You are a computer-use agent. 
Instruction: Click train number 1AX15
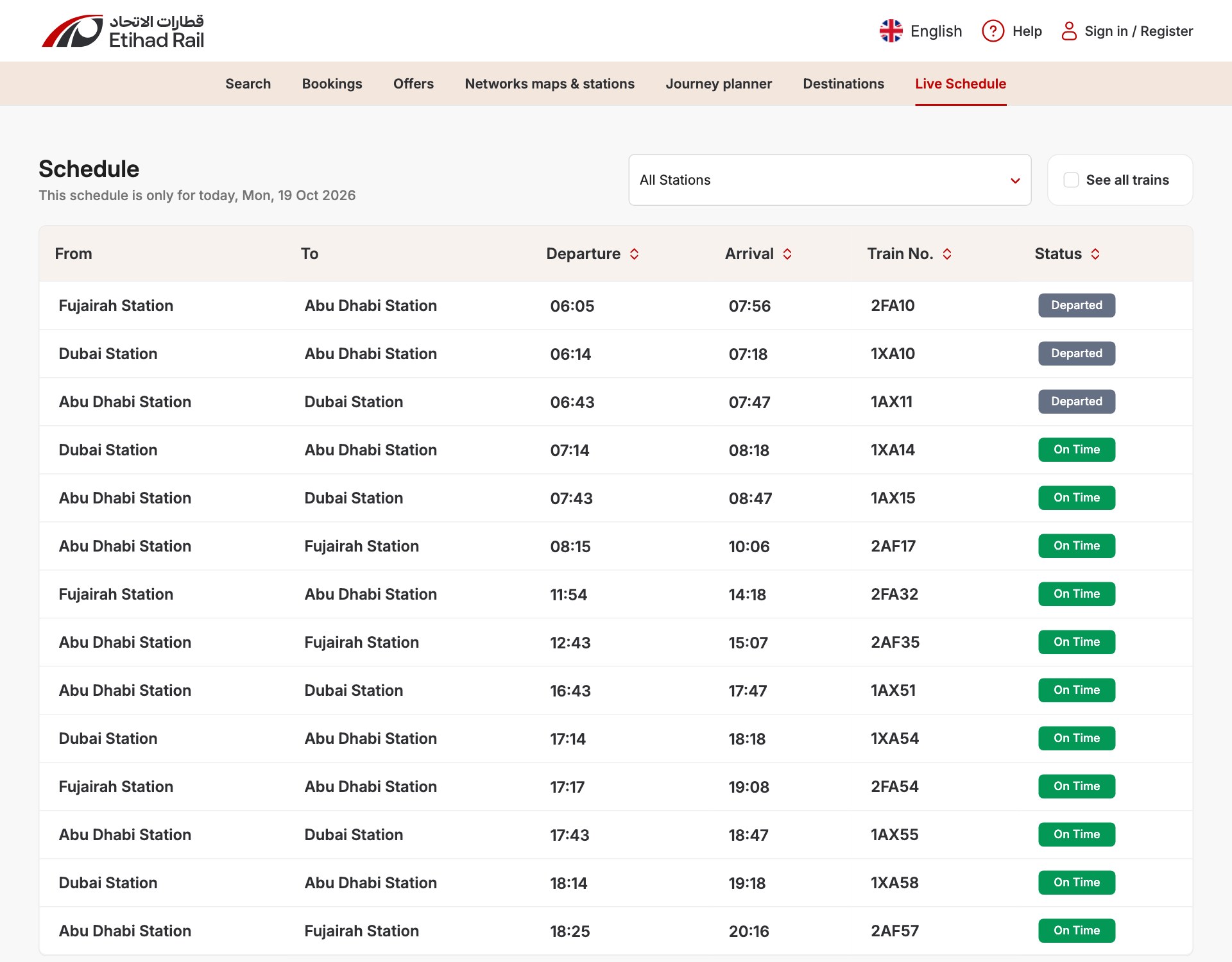tap(893, 498)
